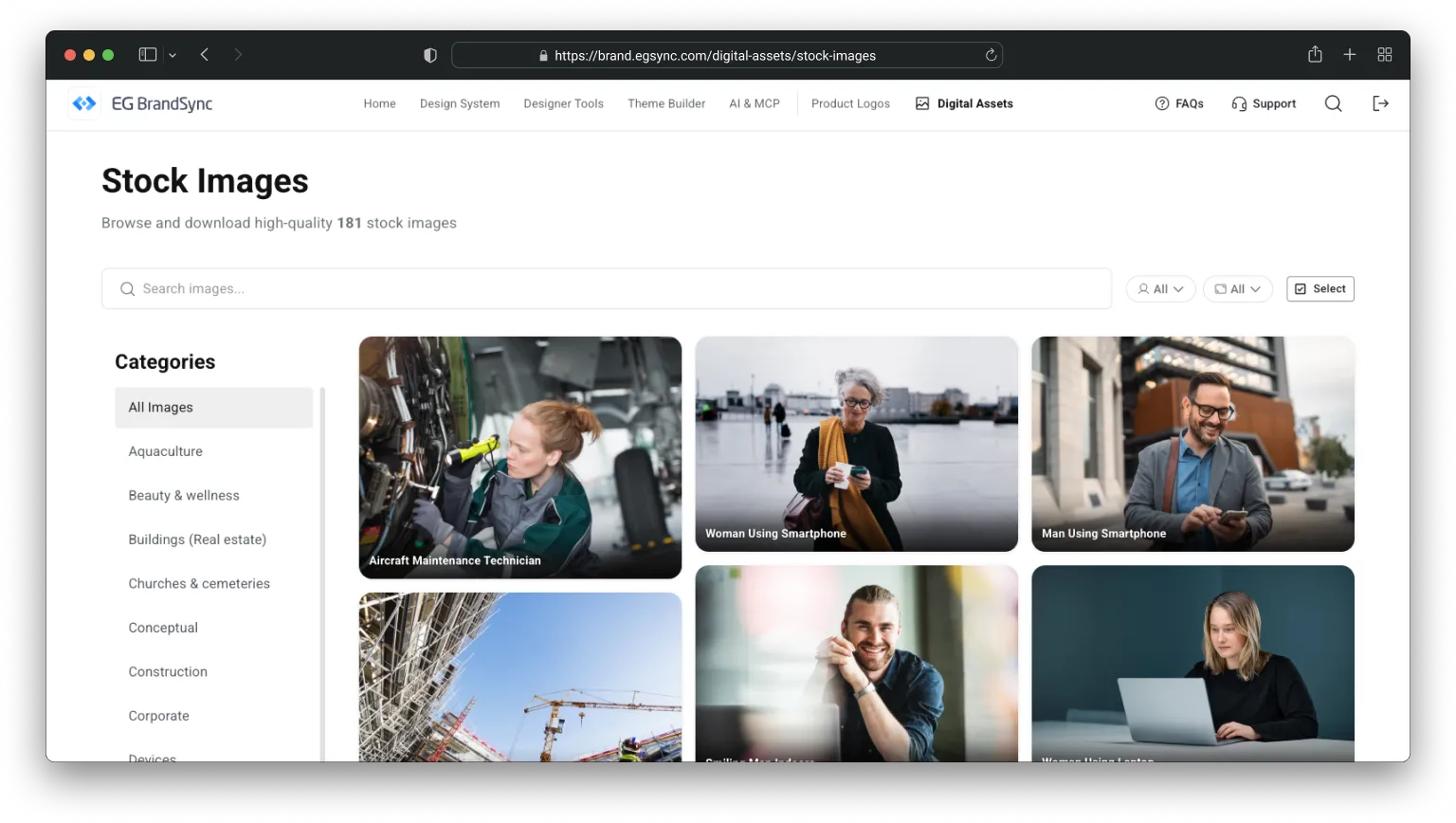Open the AI & MCP menu
The width and height of the screenshot is (1456, 823).
pos(755,103)
